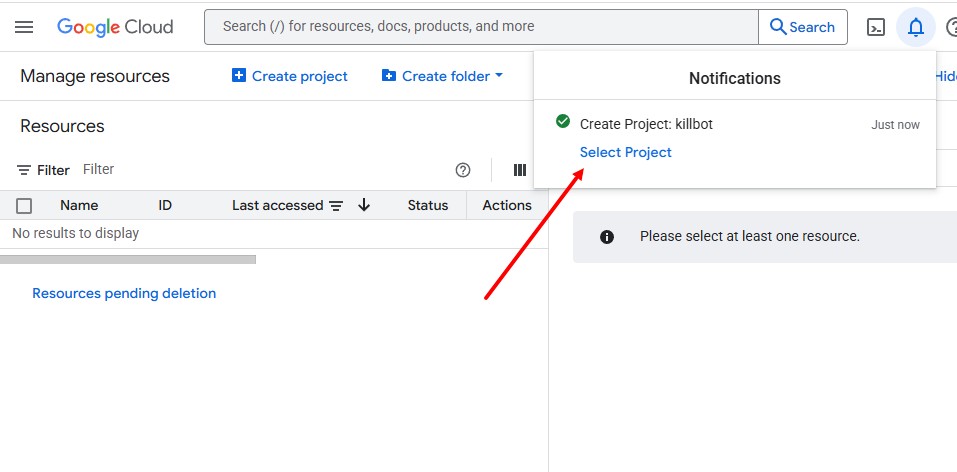Click the Filter icon above the table
Viewport: 957px width, 472px height.
pyautogui.click(x=24, y=170)
